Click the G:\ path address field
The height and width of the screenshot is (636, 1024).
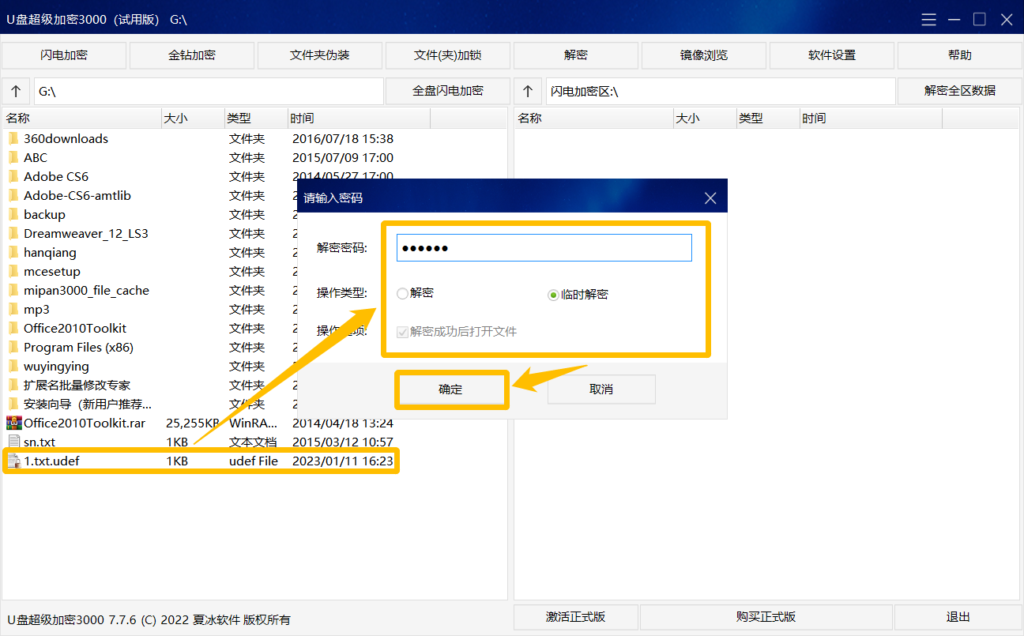pyautogui.click(x=208, y=91)
